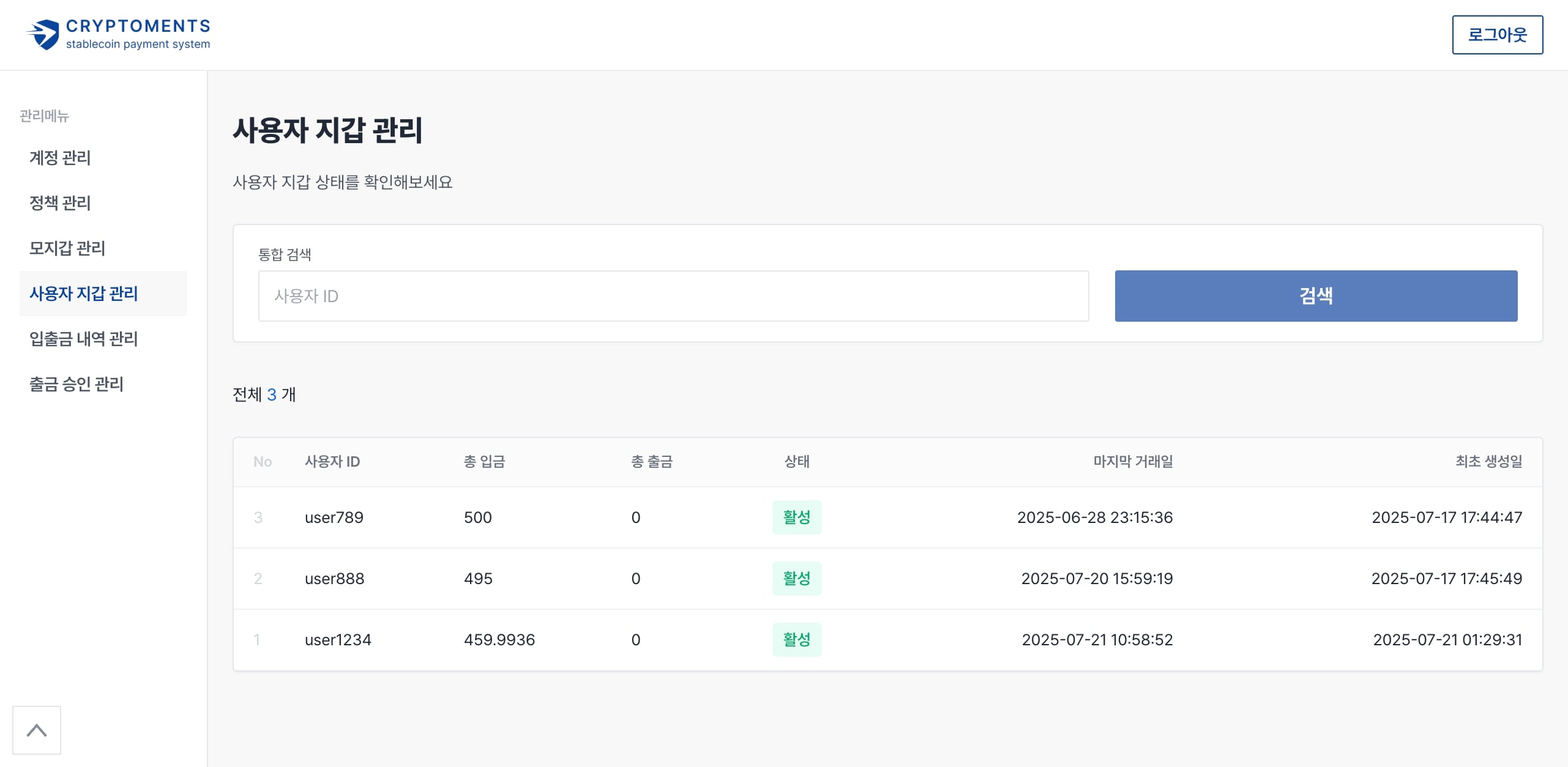The height and width of the screenshot is (767, 1568).
Task: Focus the 사용자 ID search field
Action: (673, 296)
